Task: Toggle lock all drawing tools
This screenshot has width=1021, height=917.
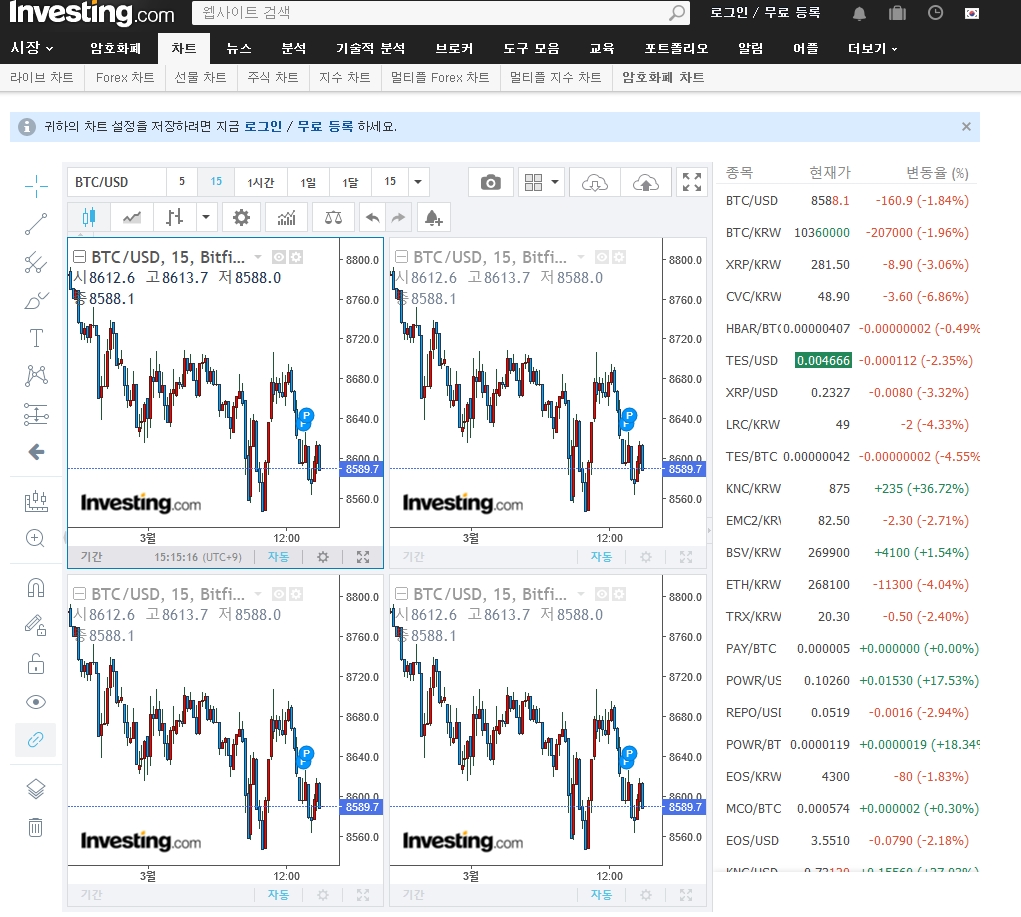Action: pos(36,664)
